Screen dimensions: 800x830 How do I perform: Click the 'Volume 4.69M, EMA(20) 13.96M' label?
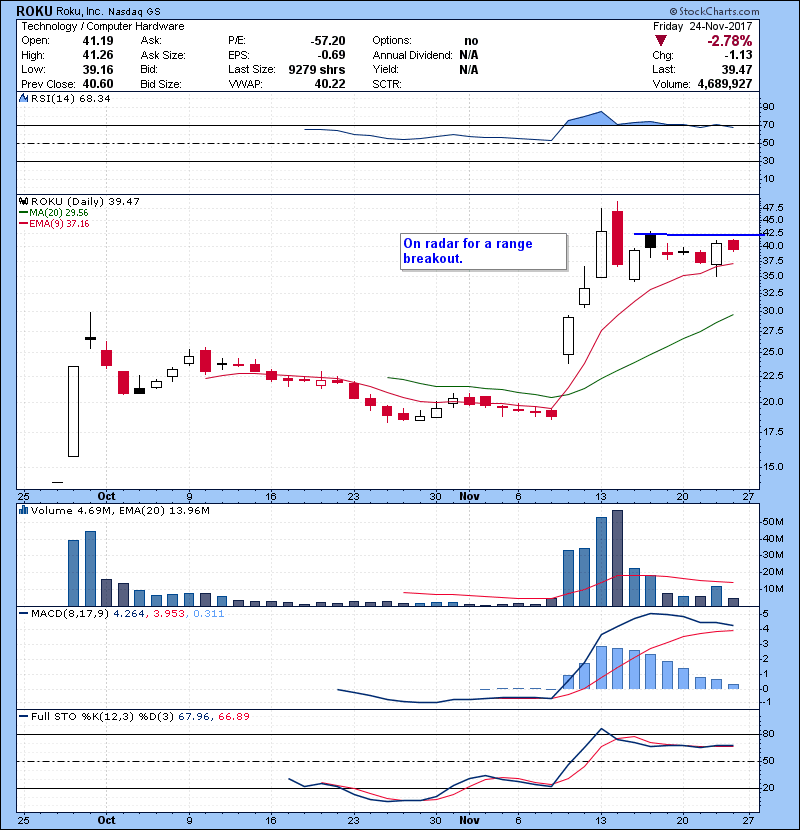click(120, 510)
